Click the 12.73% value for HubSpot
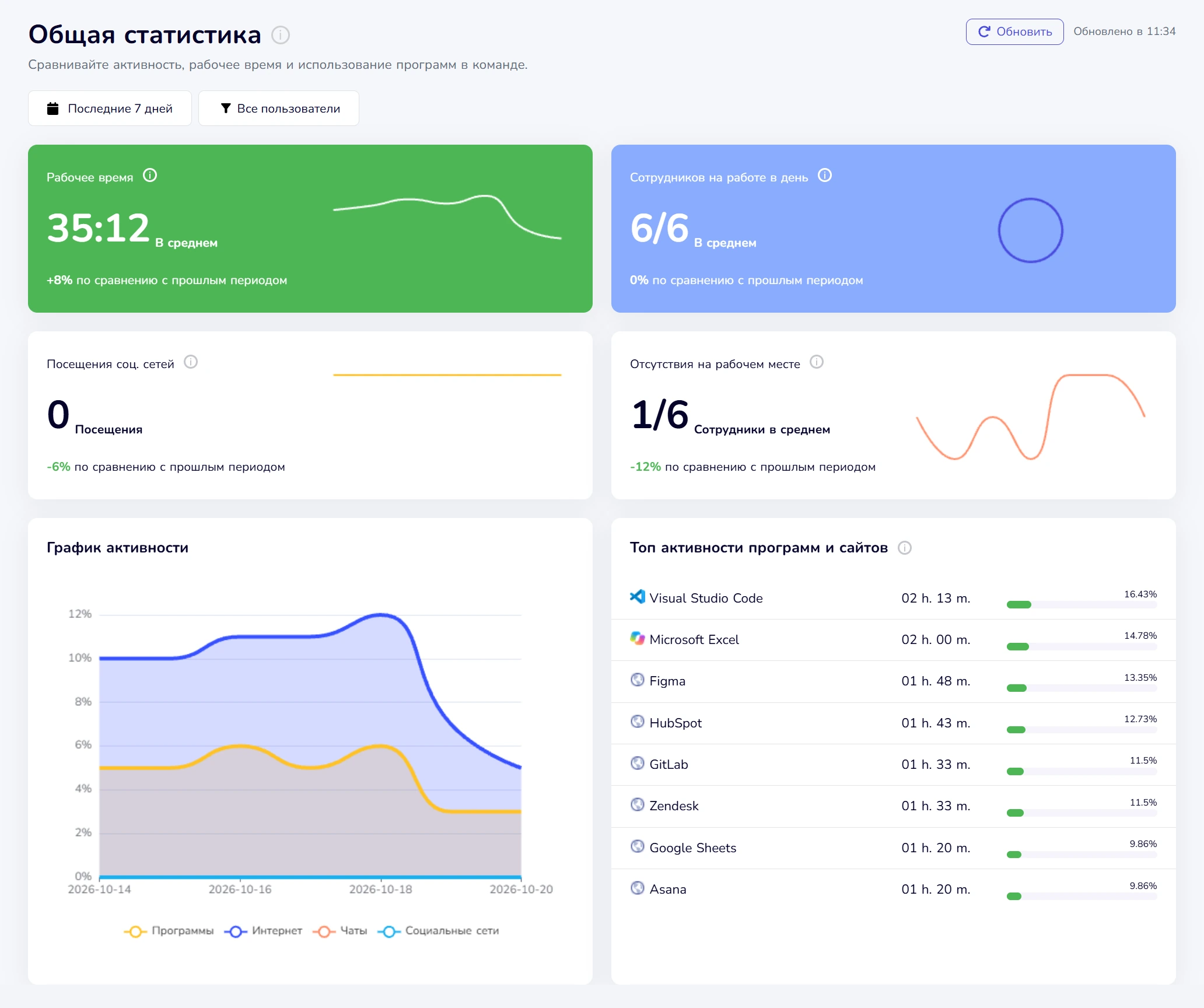This screenshot has width=1204, height=1008. [1140, 719]
